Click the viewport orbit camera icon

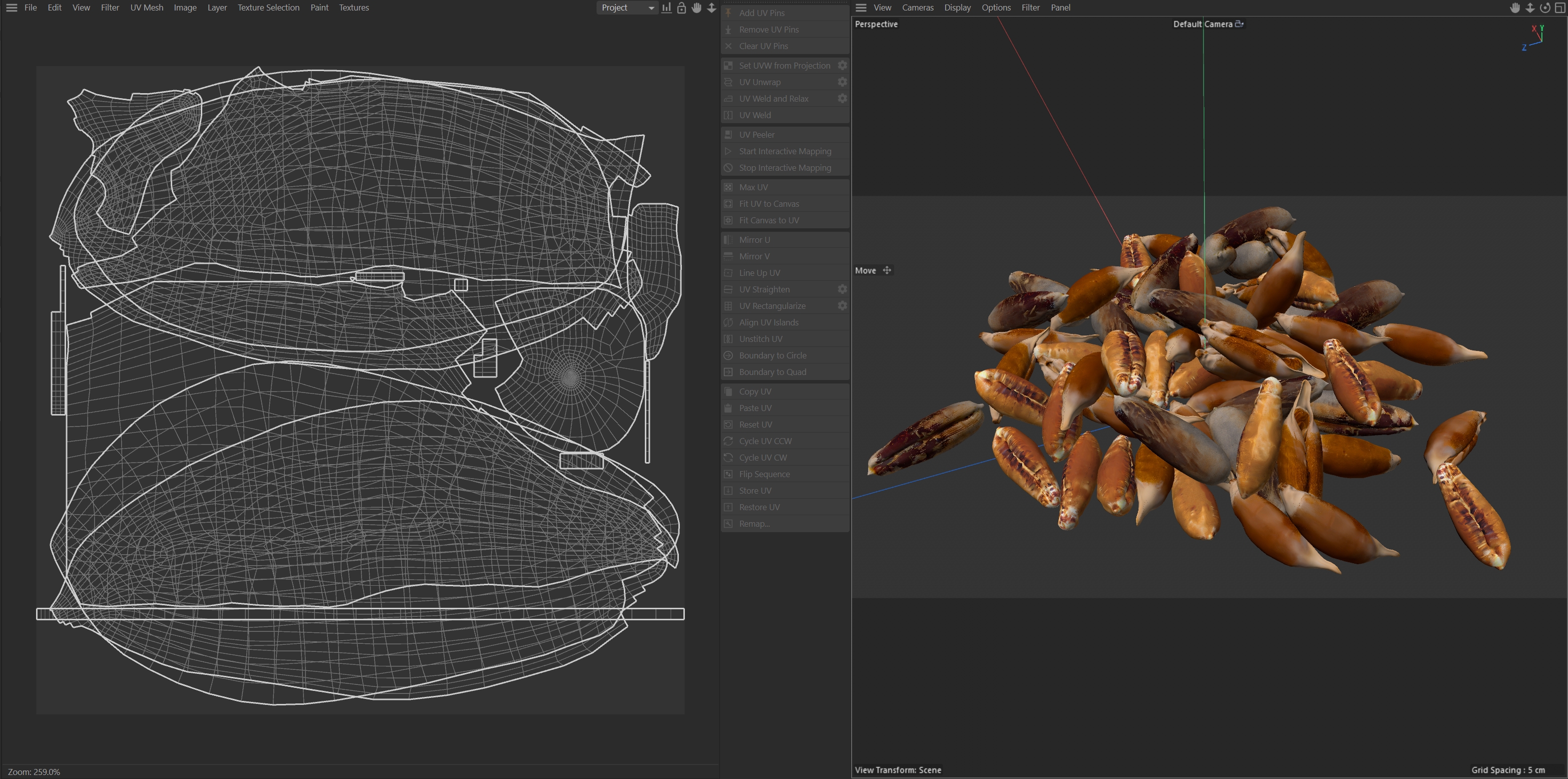tap(1545, 8)
